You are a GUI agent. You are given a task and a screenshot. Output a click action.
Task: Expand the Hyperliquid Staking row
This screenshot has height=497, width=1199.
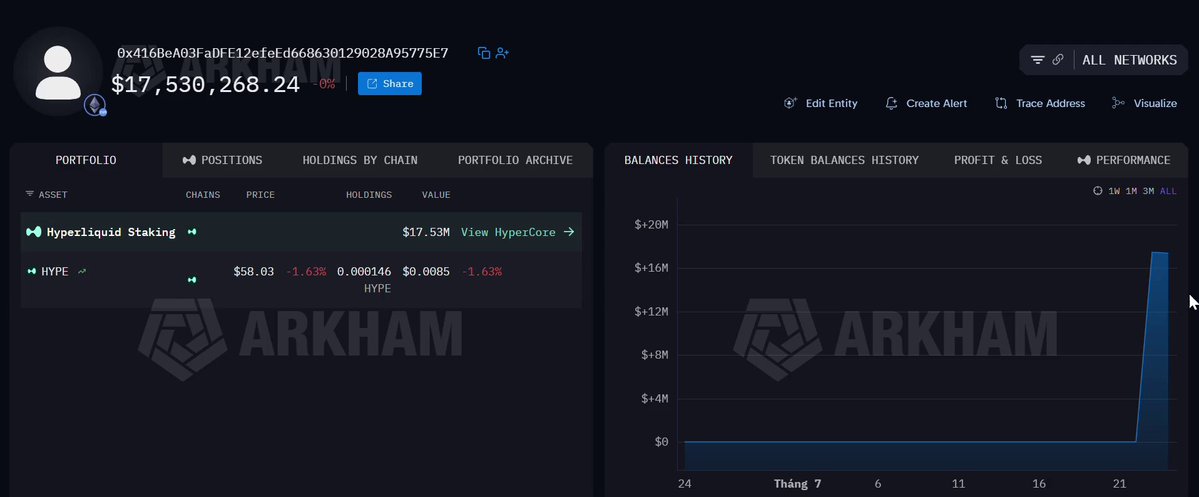[301, 232]
